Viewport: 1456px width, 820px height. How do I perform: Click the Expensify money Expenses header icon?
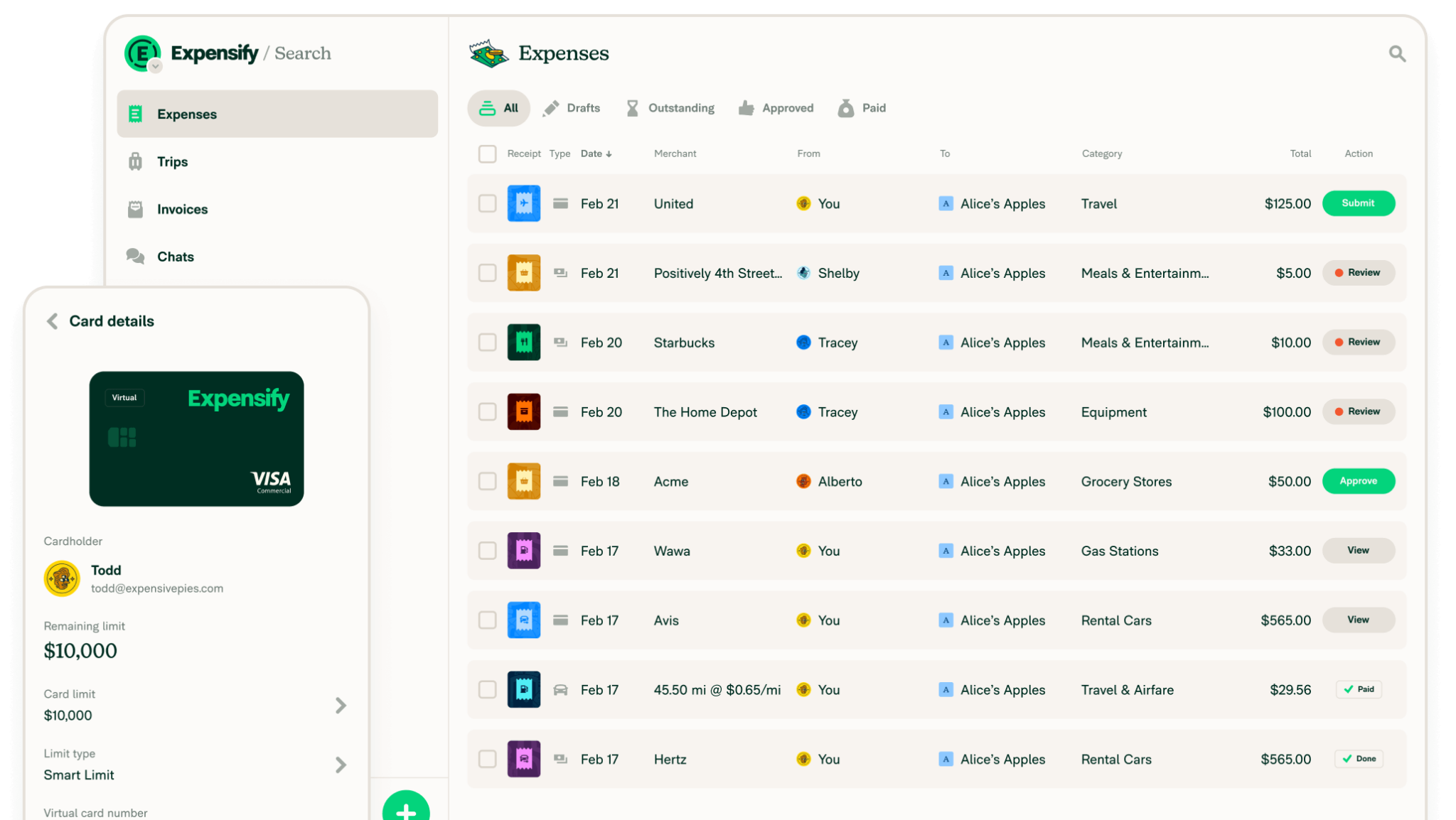pyautogui.click(x=487, y=53)
